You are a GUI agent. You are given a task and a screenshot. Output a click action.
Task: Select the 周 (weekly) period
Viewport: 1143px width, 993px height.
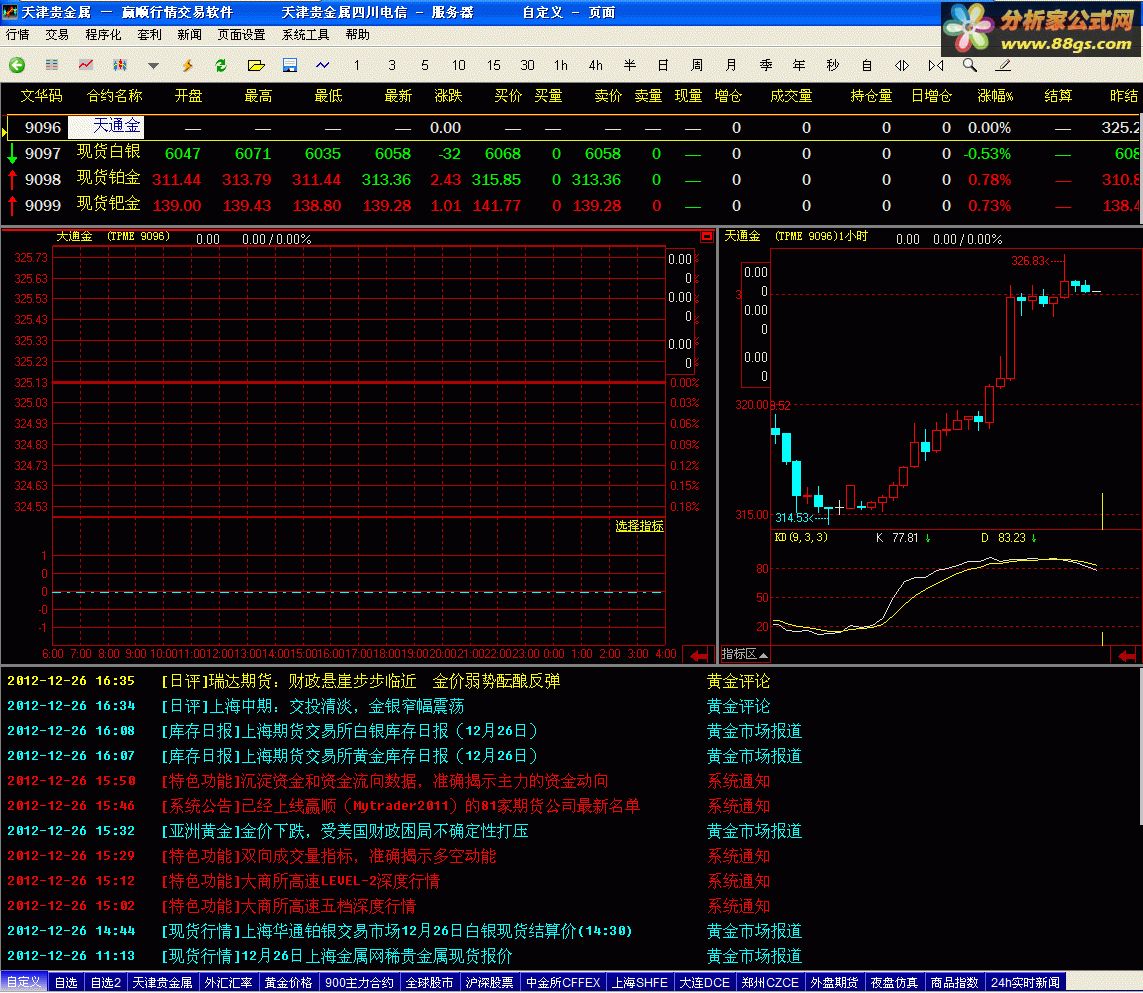697,66
